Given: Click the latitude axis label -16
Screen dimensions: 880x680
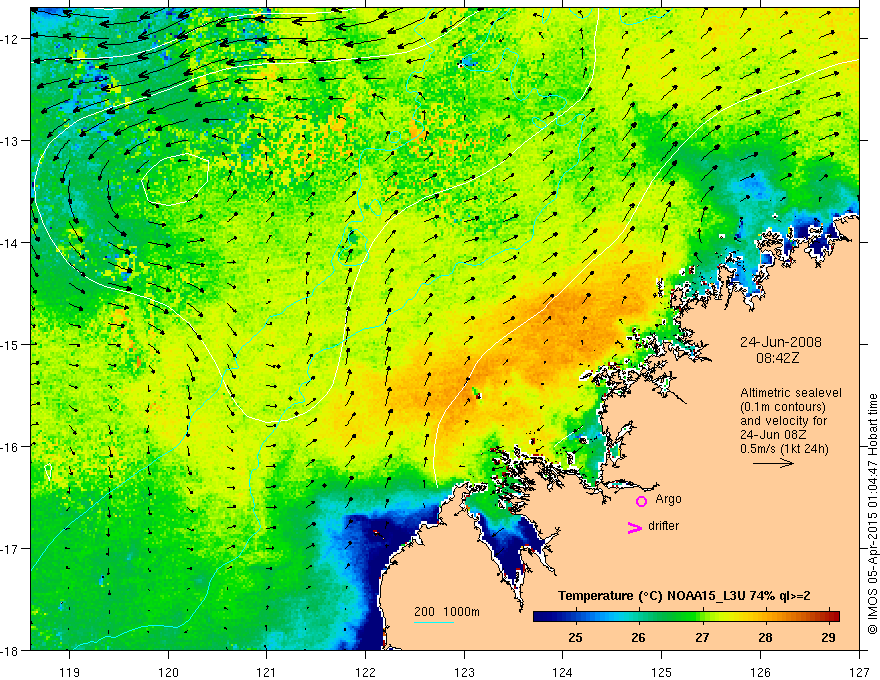Looking at the screenshot, I should click(11, 447).
